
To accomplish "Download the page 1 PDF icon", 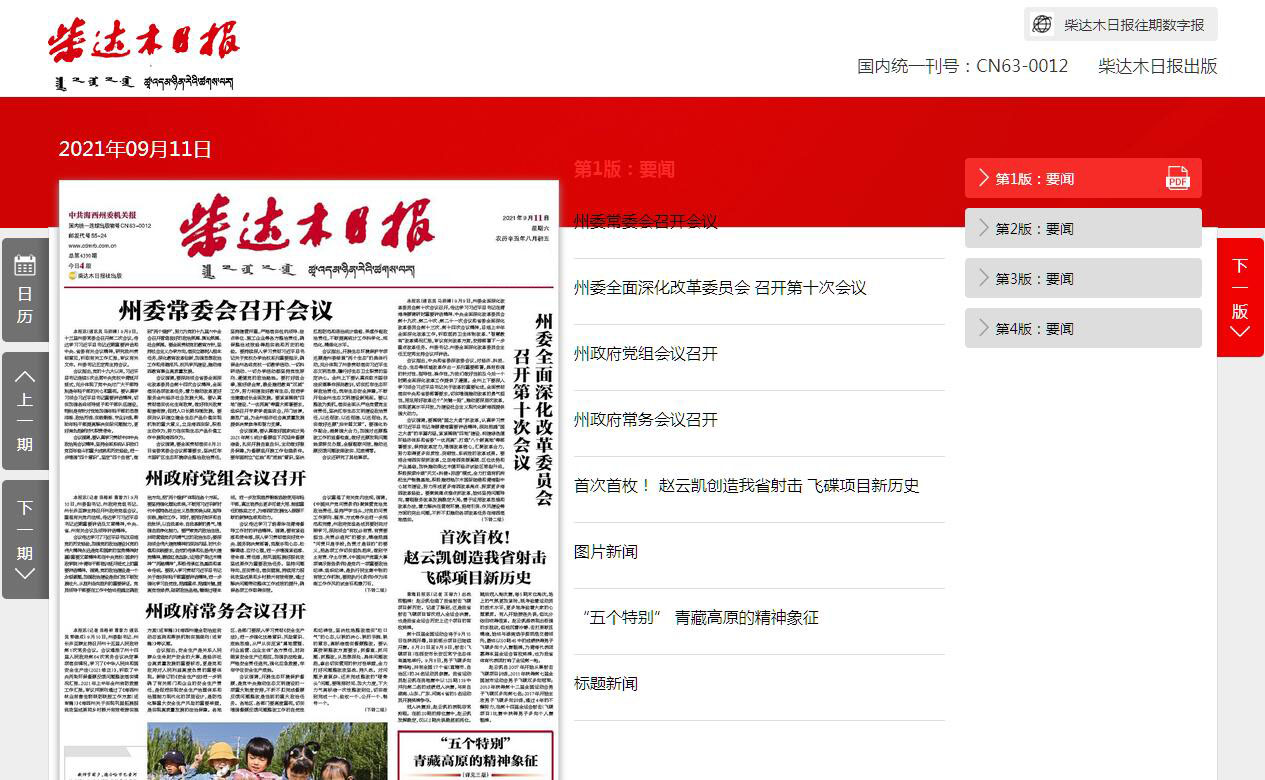I will 1178,178.
